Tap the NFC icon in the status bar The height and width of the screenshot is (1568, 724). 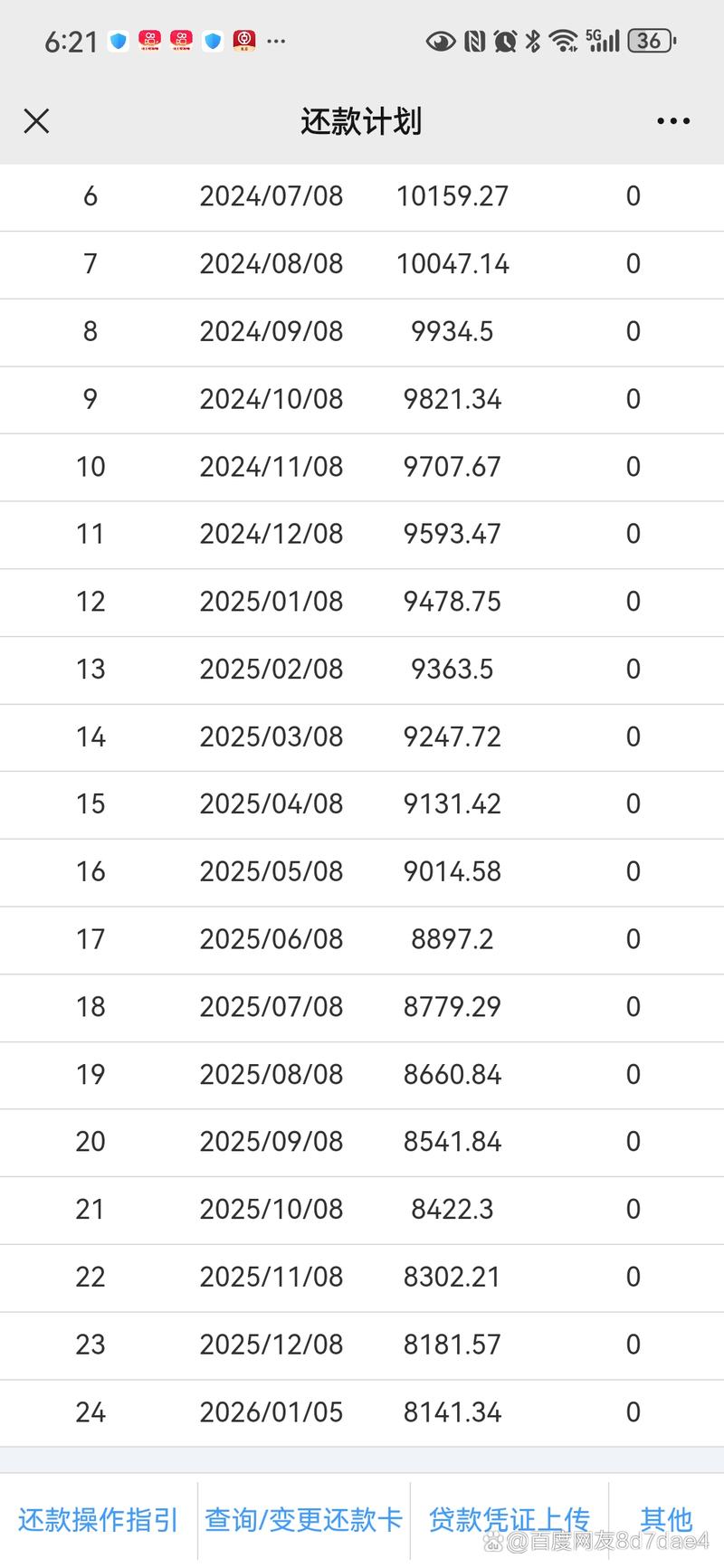pos(474,41)
